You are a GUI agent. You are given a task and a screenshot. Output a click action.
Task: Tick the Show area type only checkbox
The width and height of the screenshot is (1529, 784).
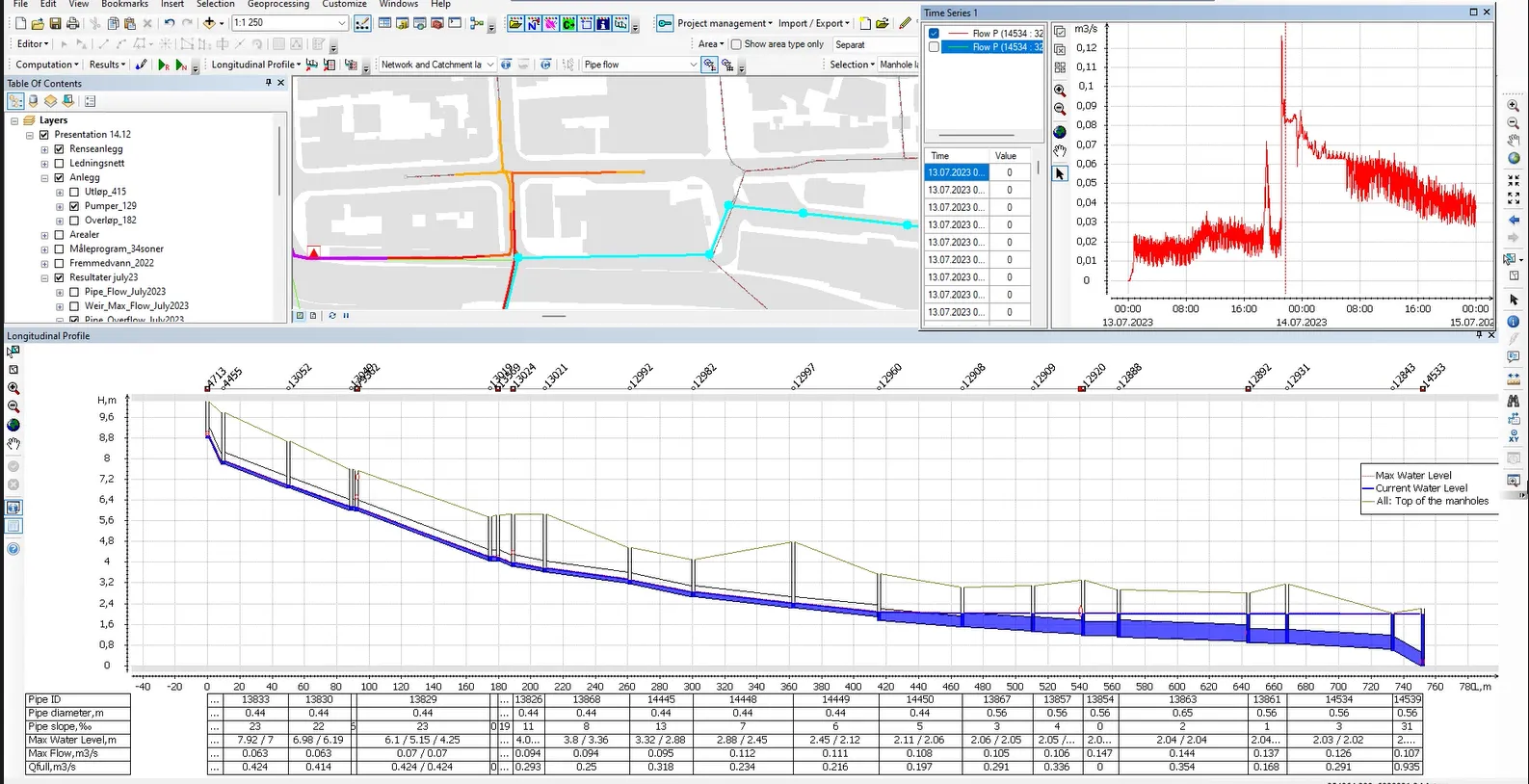pyautogui.click(x=736, y=44)
